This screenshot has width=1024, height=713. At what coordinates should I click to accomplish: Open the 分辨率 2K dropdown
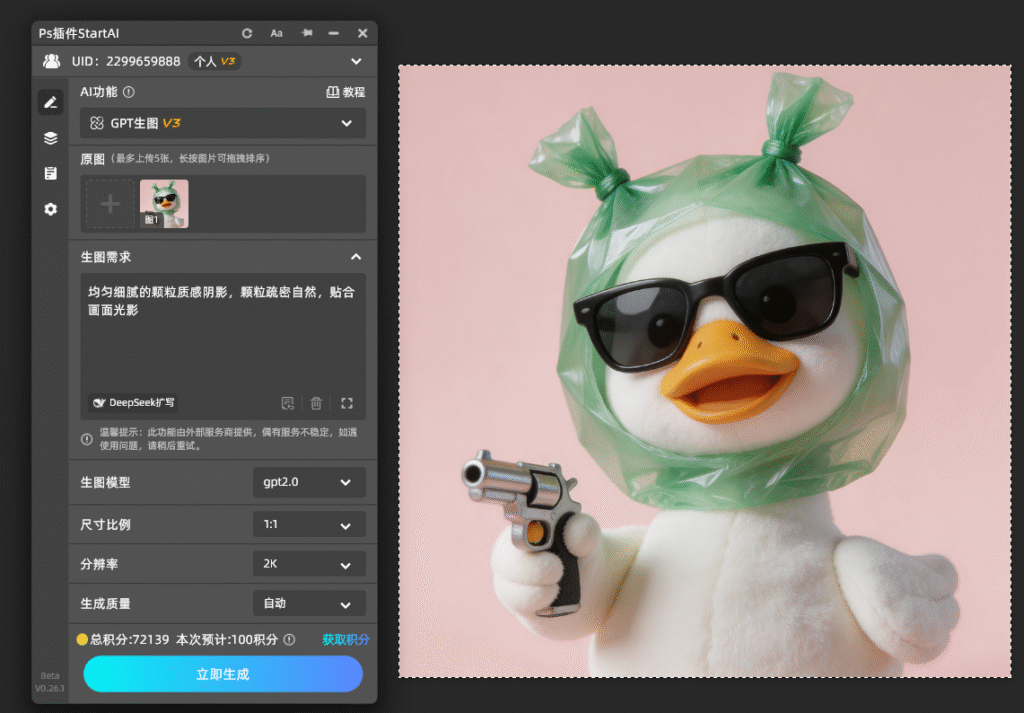tap(309, 563)
